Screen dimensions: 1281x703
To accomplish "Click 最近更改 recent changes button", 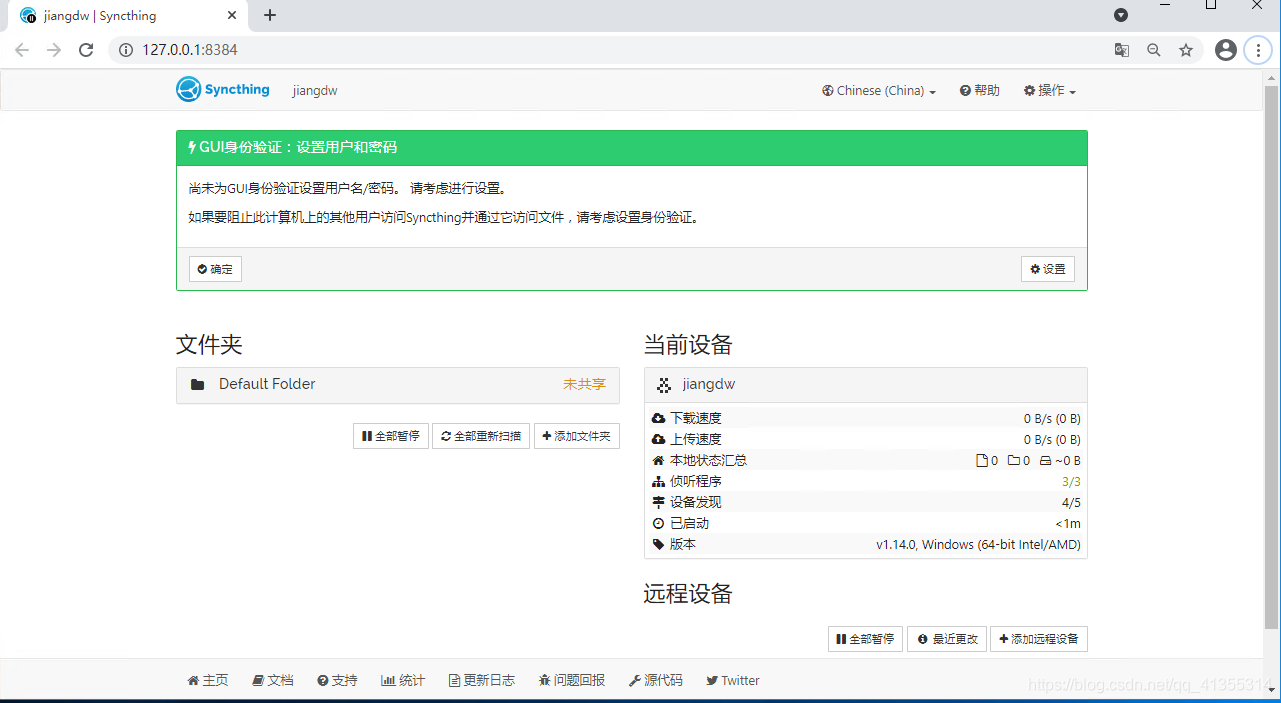I will [x=947, y=639].
